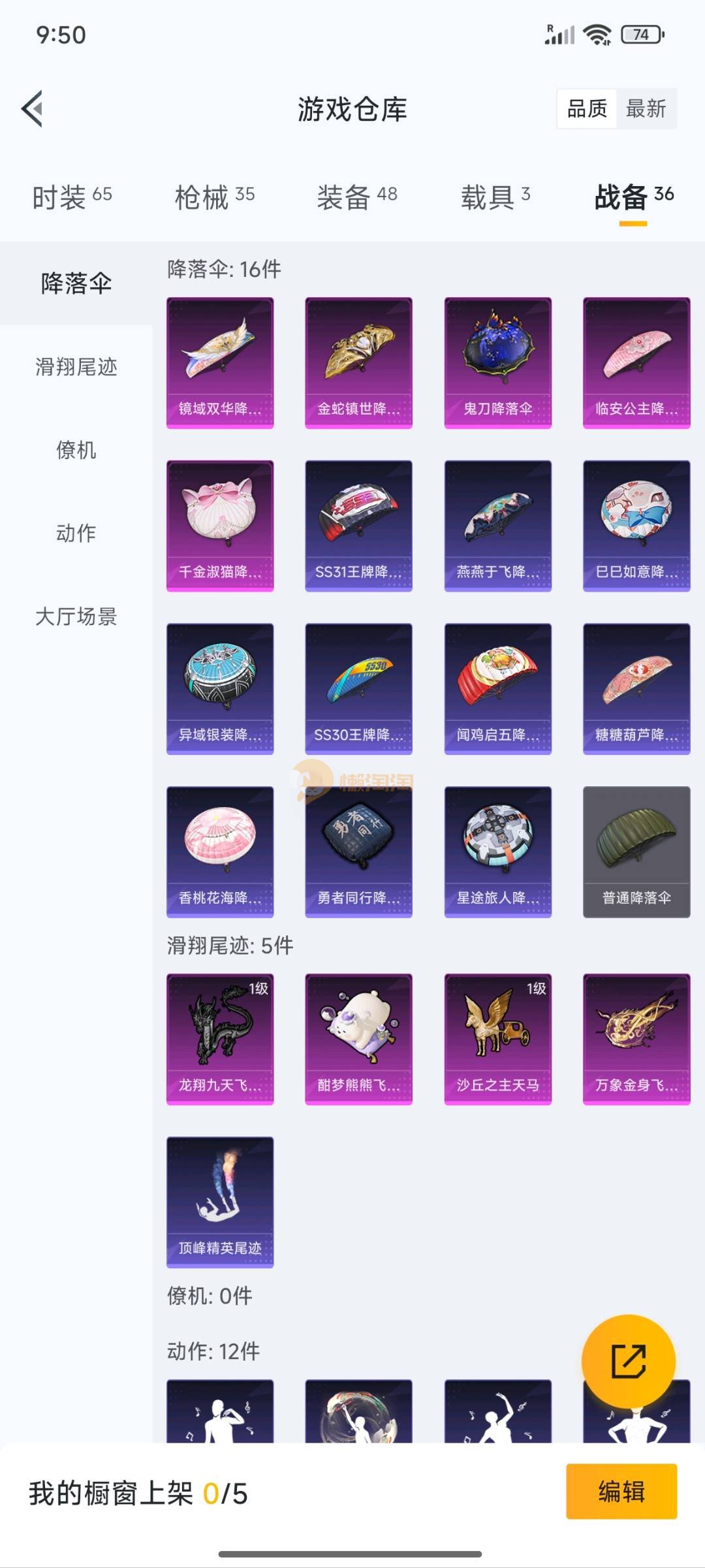Jump to 大厅场景 sidebar category
Viewport: 705px width, 1568px height.
pyautogui.click(x=76, y=616)
